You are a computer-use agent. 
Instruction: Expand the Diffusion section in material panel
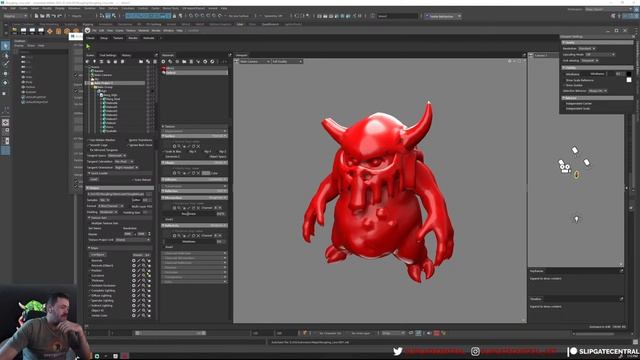[x=195, y=180]
